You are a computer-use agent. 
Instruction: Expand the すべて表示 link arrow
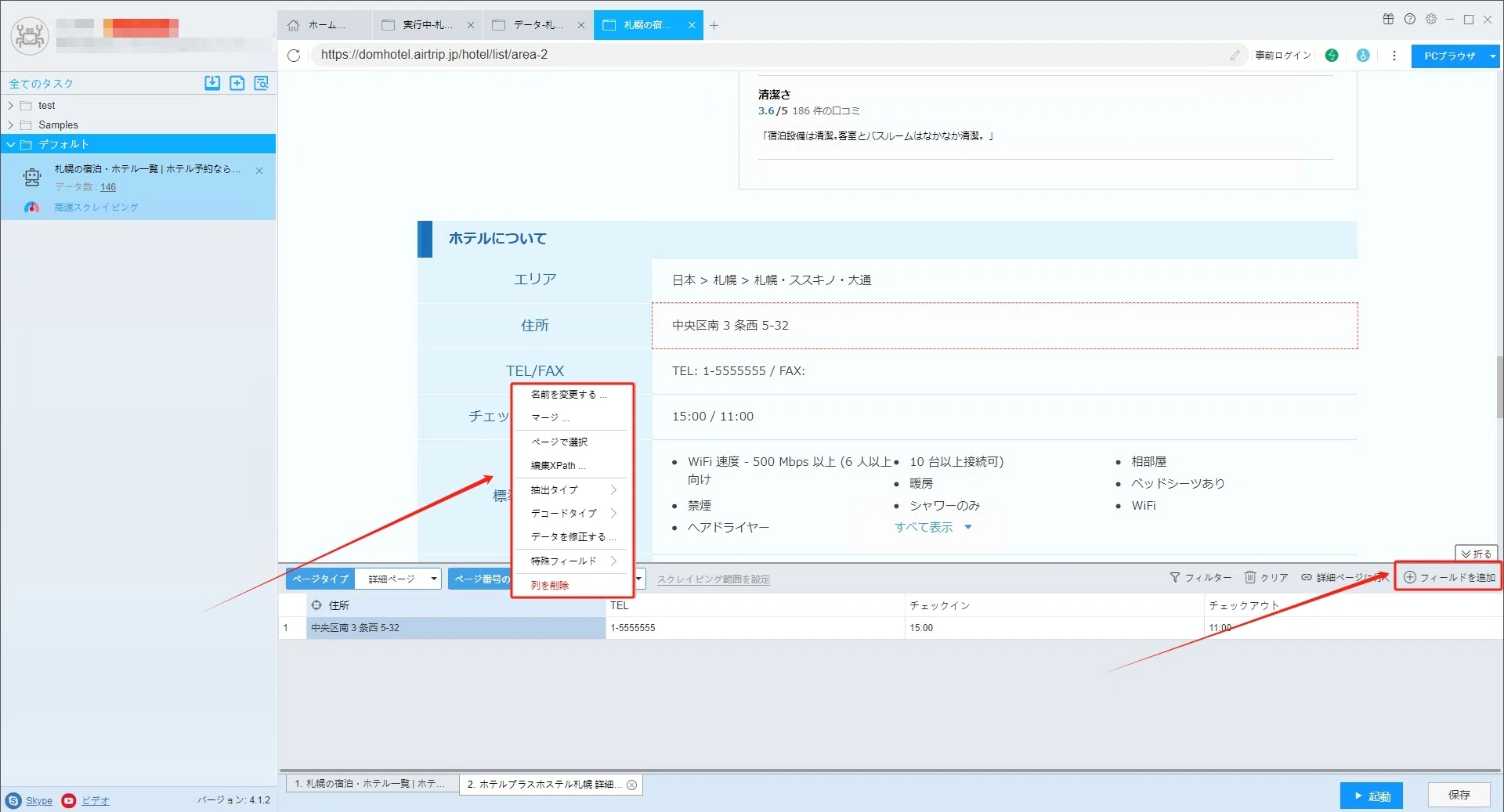pos(968,527)
